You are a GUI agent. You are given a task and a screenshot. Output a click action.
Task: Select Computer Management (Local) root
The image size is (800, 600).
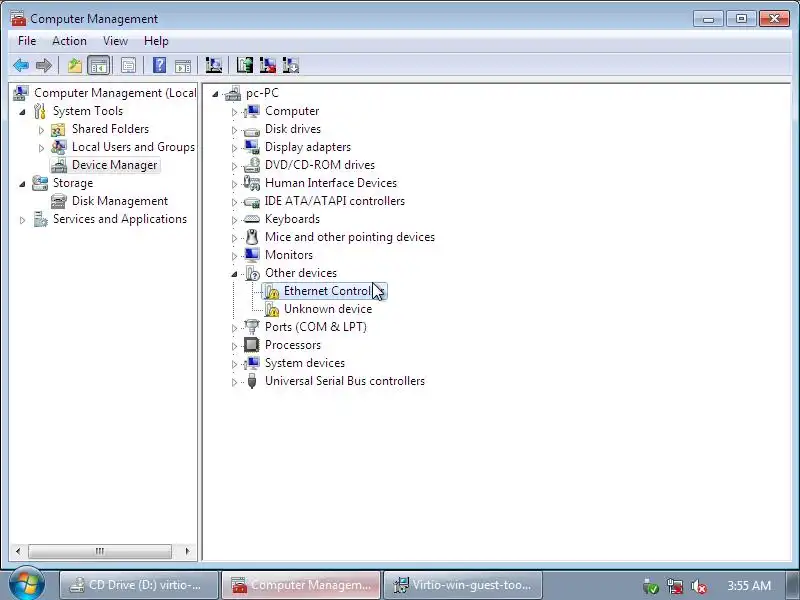click(x=115, y=93)
